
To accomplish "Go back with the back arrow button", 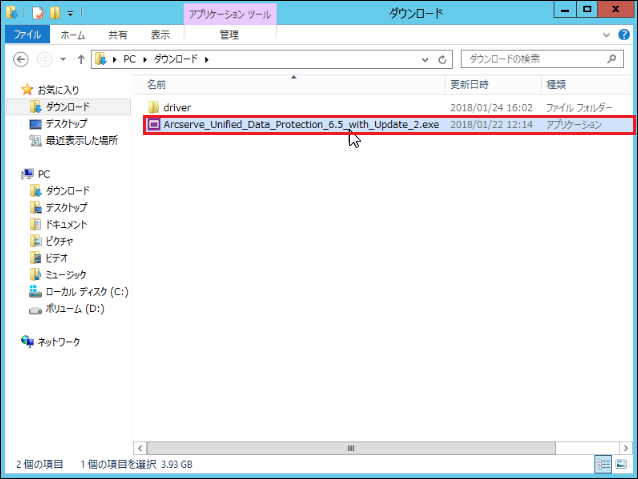I will click(20, 60).
